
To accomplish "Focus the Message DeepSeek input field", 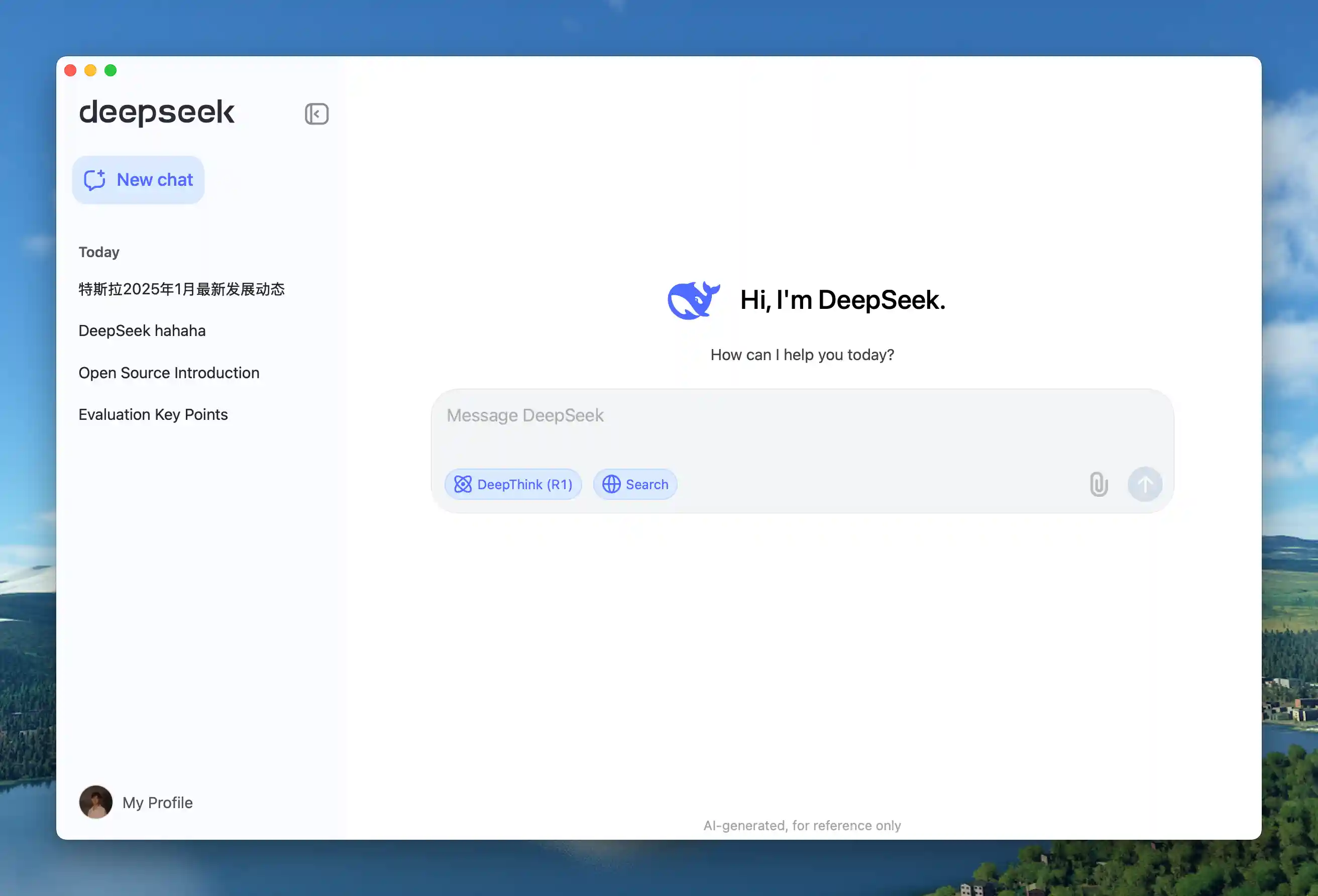I will pyautogui.click(x=794, y=425).
